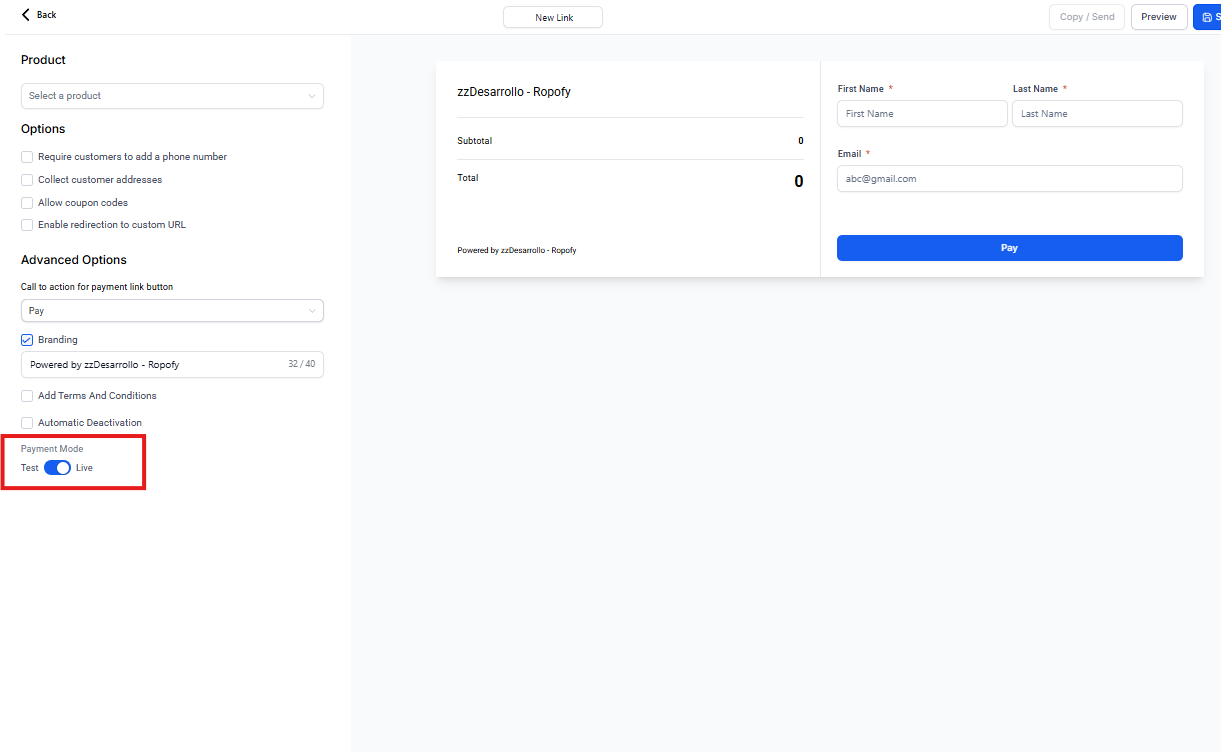Click the blue Pay button
This screenshot has width=1221, height=752.
tap(1009, 248)
